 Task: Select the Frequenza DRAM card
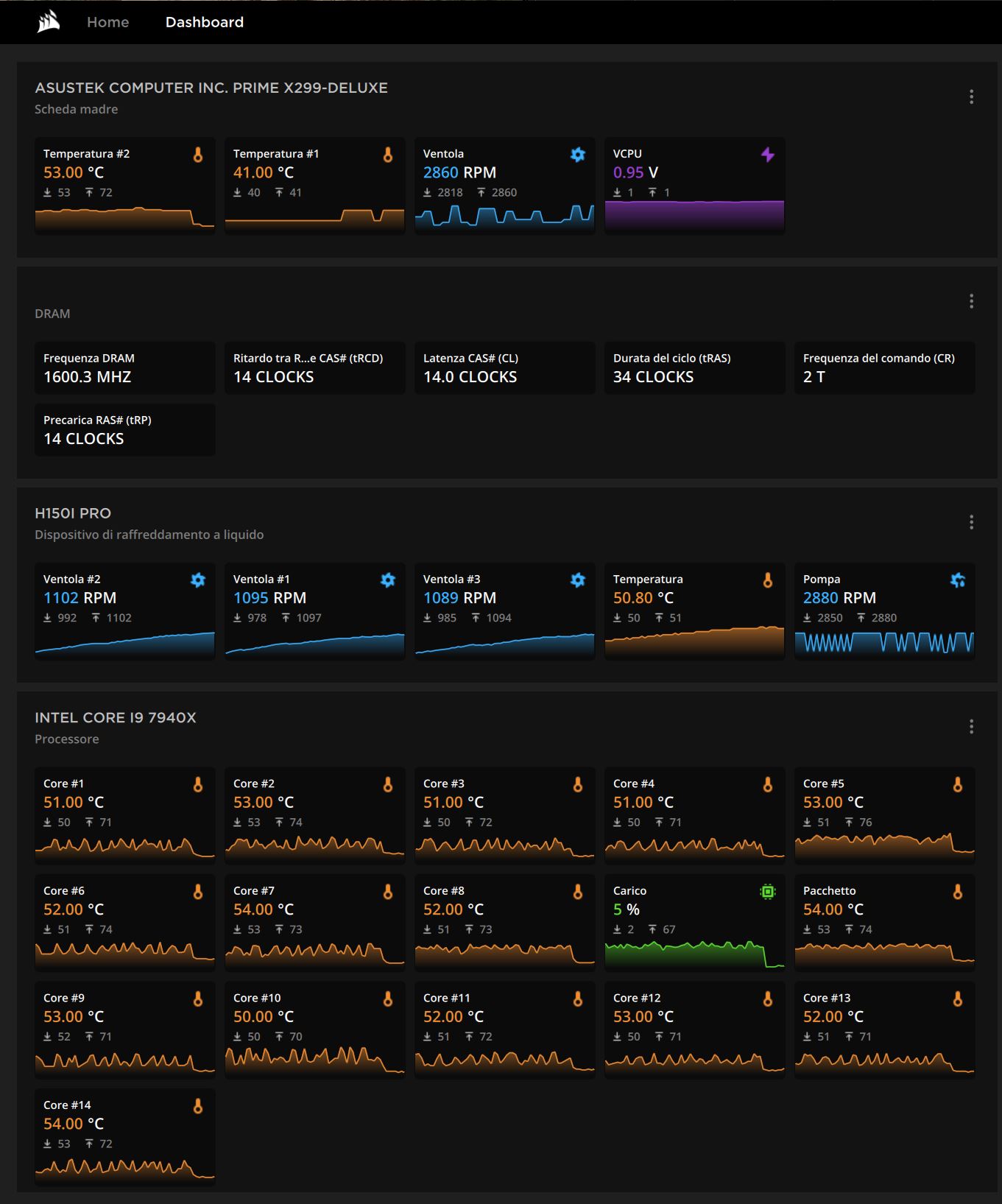[x=125, y=367]
